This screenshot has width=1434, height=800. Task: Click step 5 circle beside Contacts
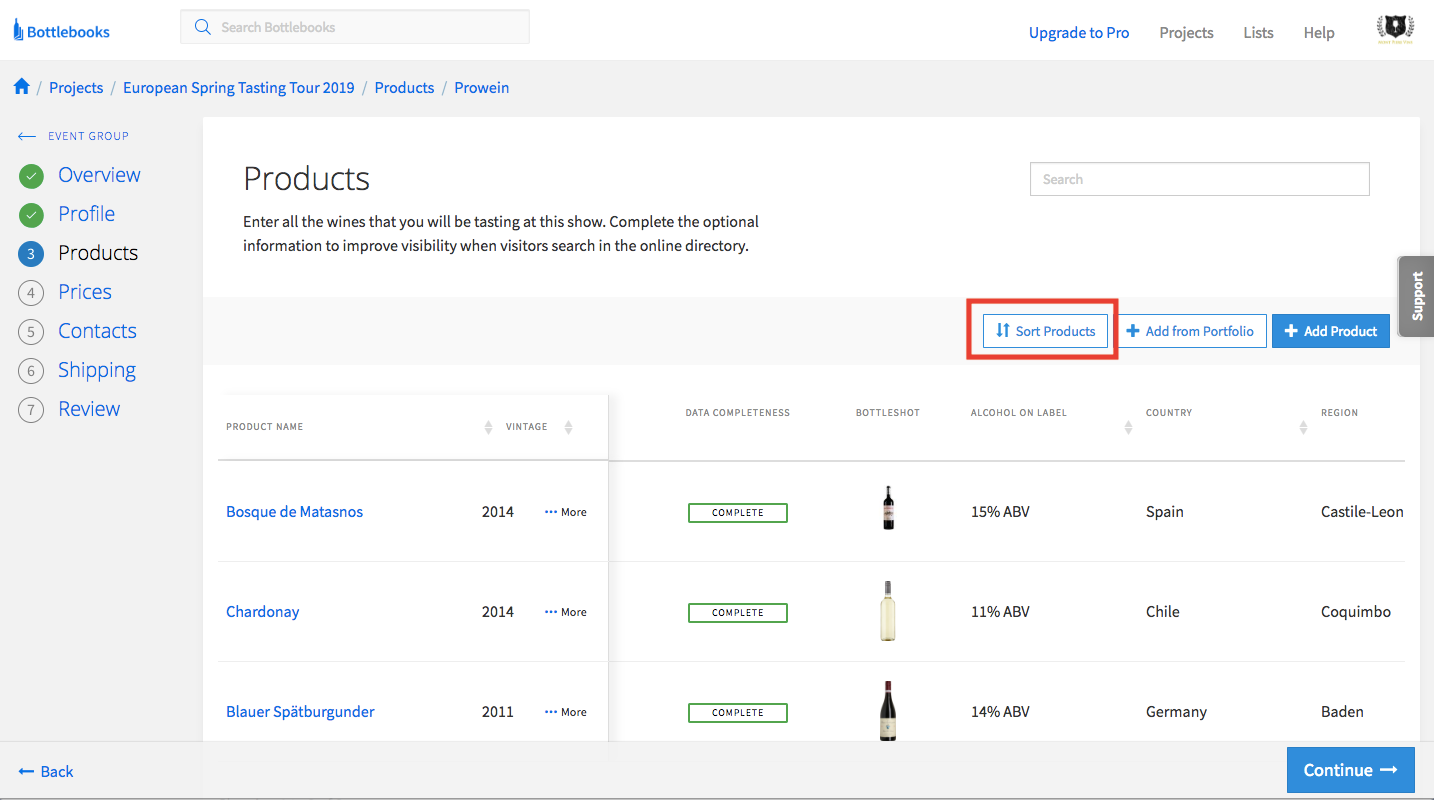click(31, 332)
